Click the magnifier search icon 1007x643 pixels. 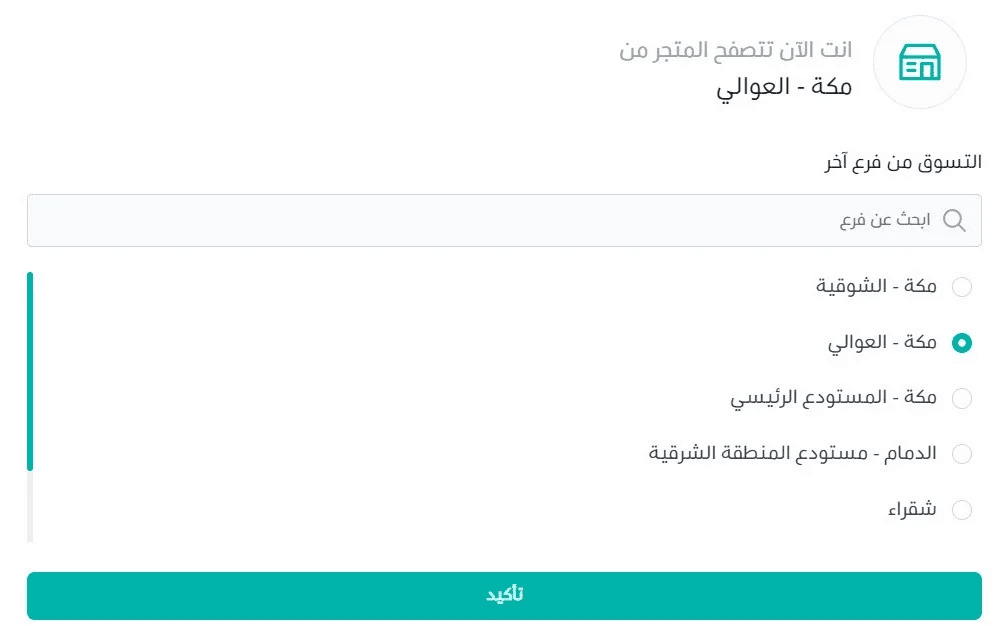954,220
